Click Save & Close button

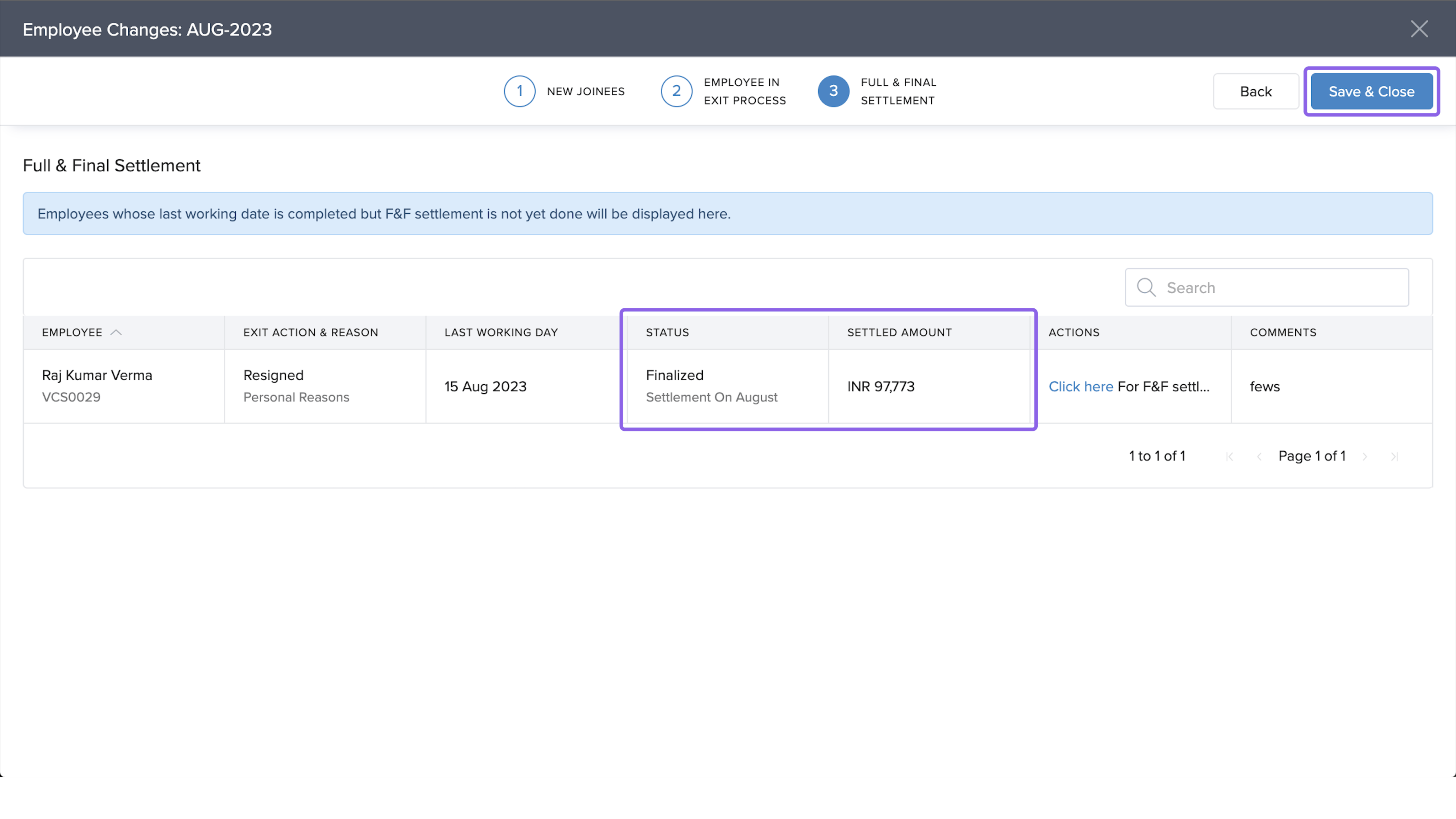1371,91
